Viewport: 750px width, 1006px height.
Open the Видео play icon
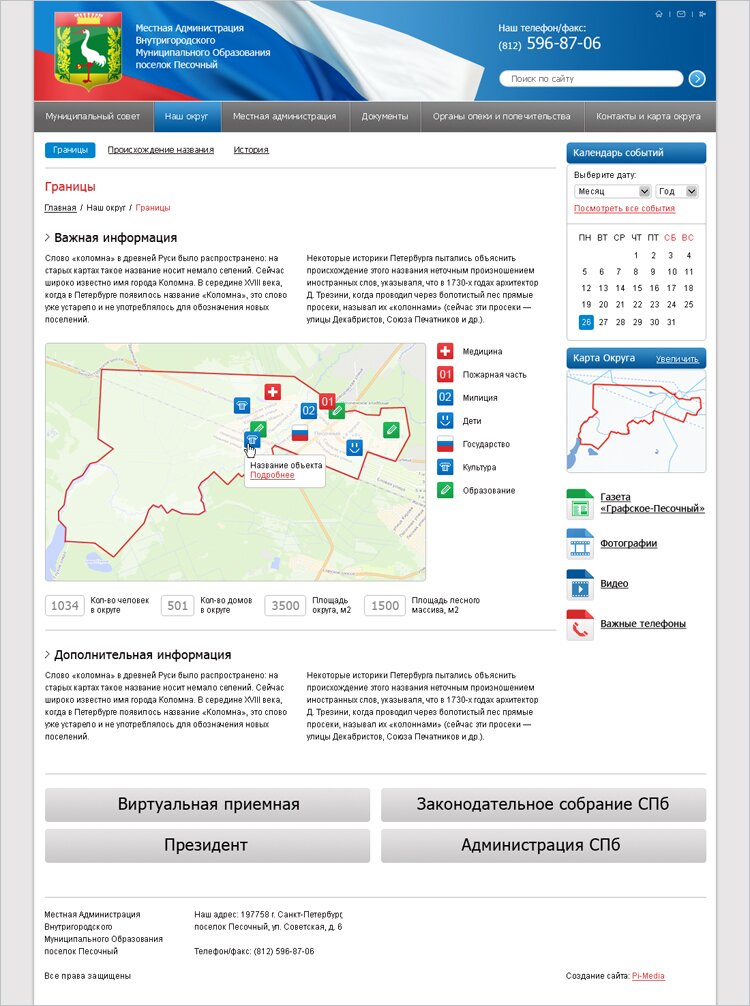point(580,584)
